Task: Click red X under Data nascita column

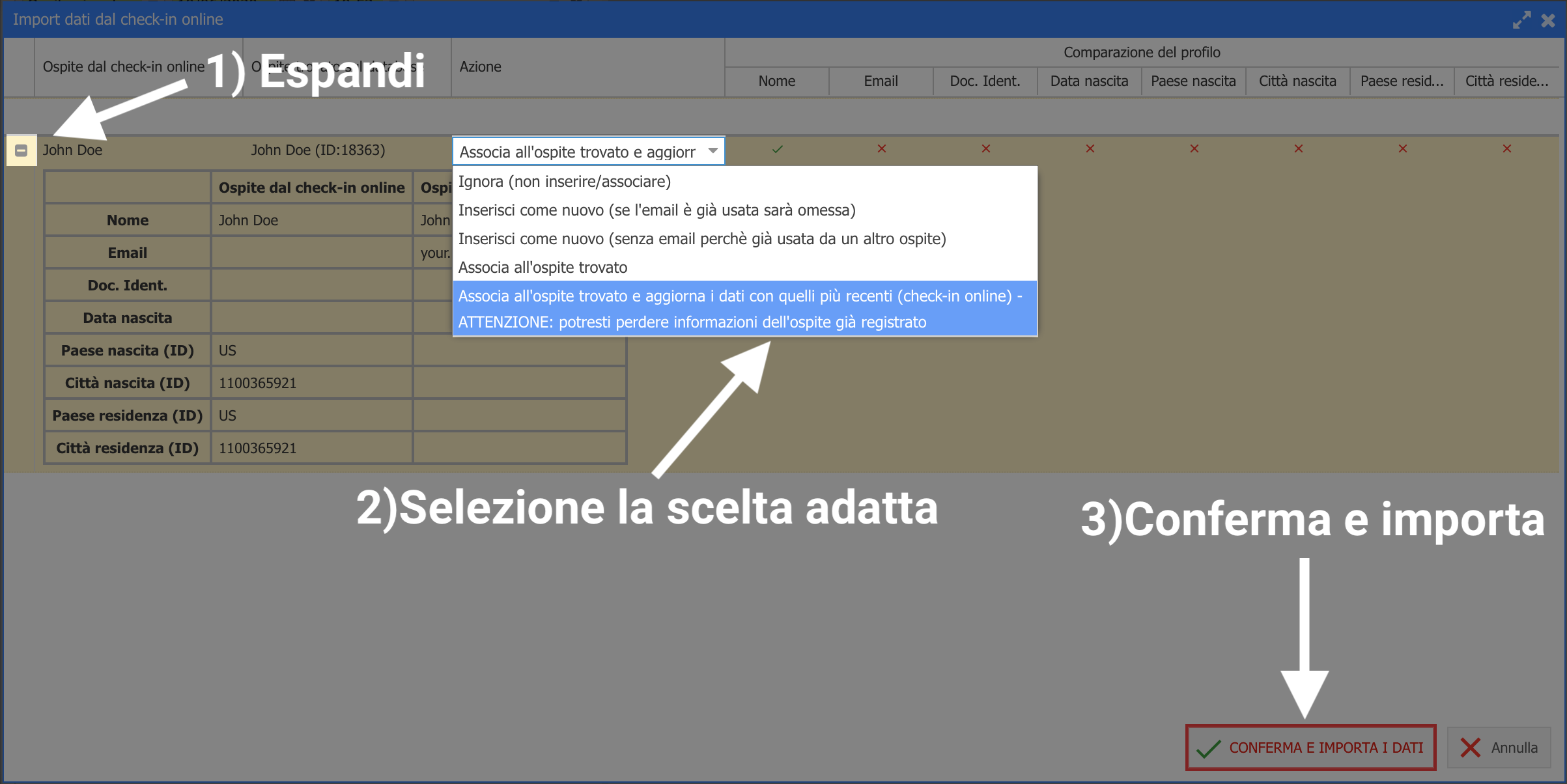Action: [1090, 149]
